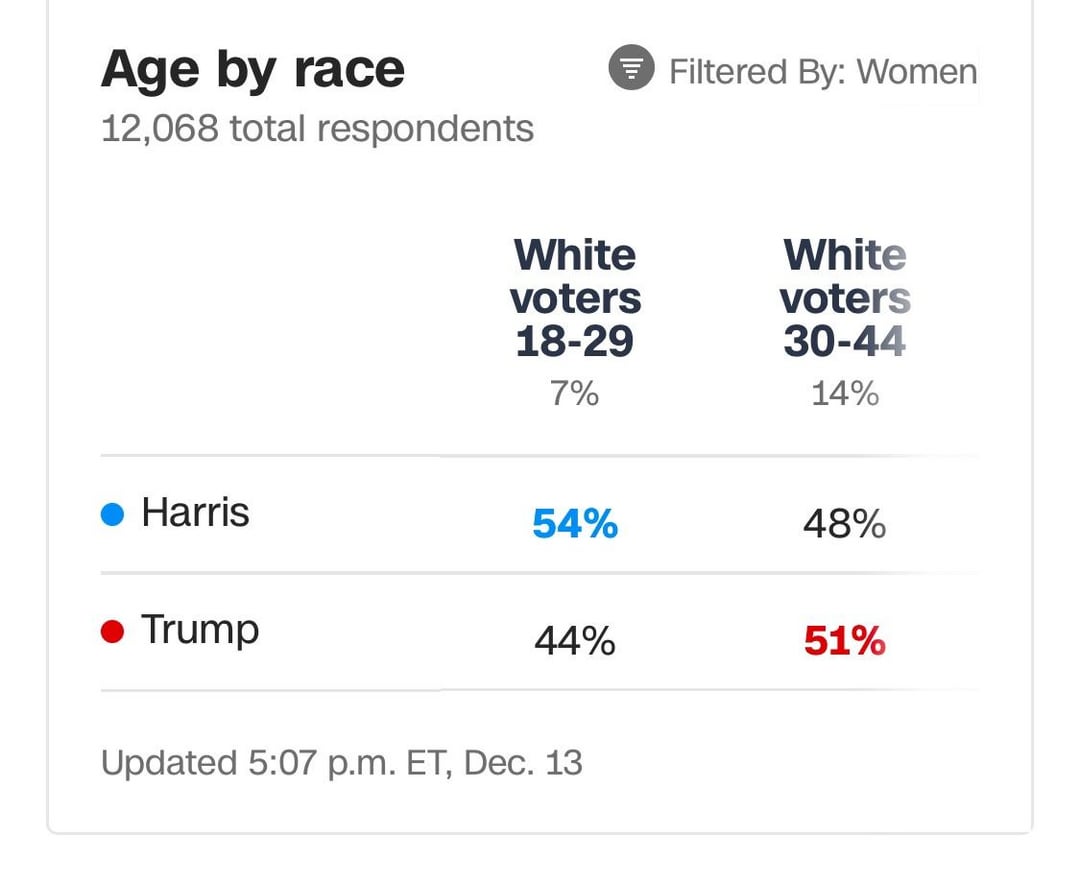This screenshot has width=1080, height=883.
Task: Click the Harris row label
Action: coord(195,512)
